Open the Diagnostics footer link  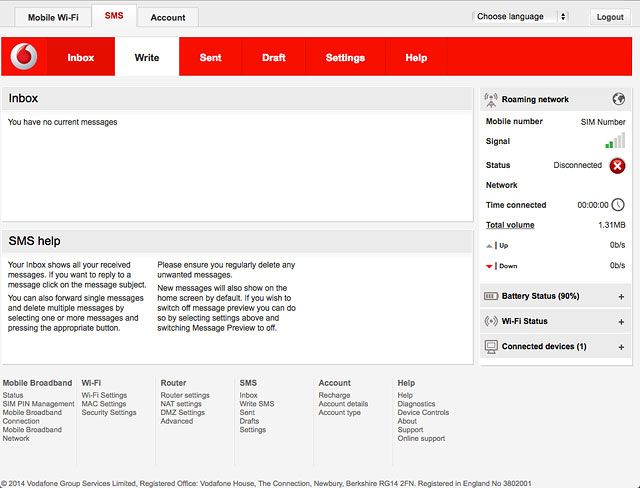(416, 404)
